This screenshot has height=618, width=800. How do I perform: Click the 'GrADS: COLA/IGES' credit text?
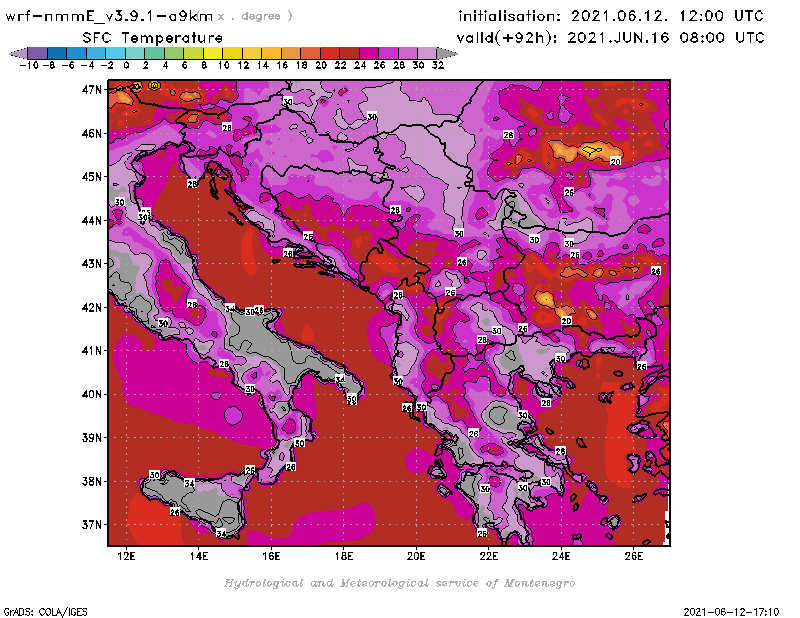45,612
